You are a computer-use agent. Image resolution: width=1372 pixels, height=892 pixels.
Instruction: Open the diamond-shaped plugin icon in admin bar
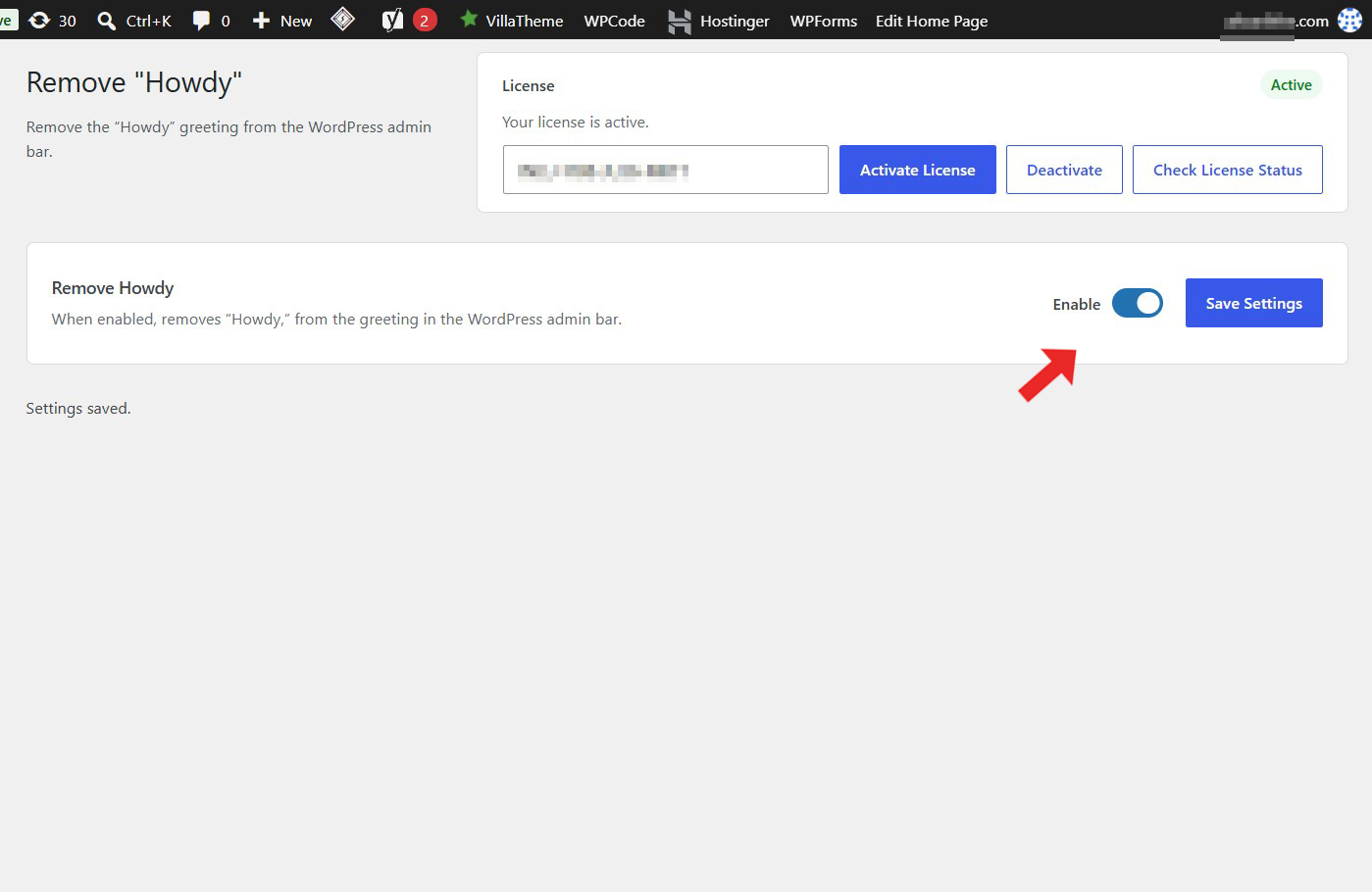[343, 19]
